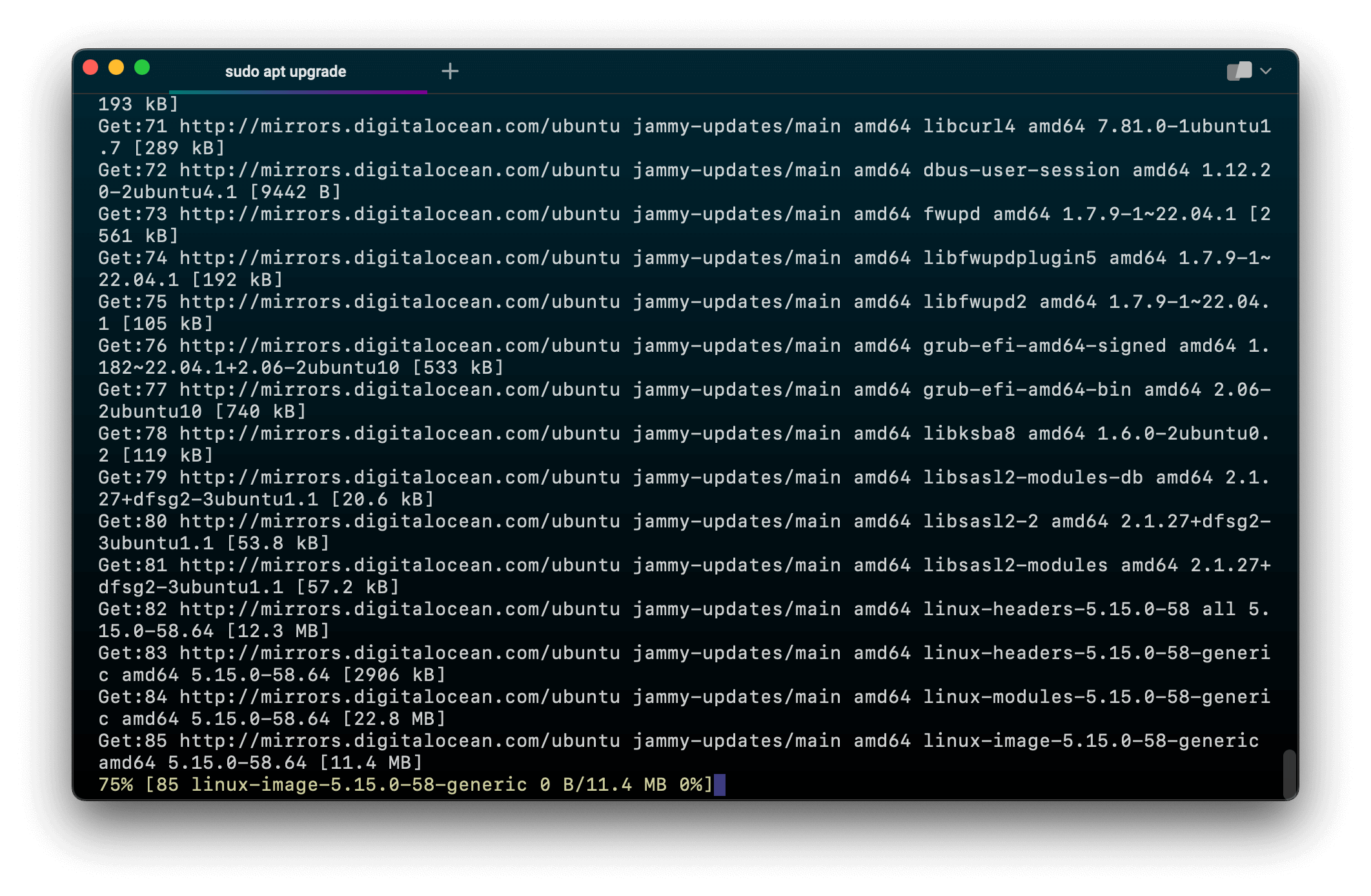Click the purple block cursor
The height and width of the screenshot is (896, 1371).
coord(720,785)
